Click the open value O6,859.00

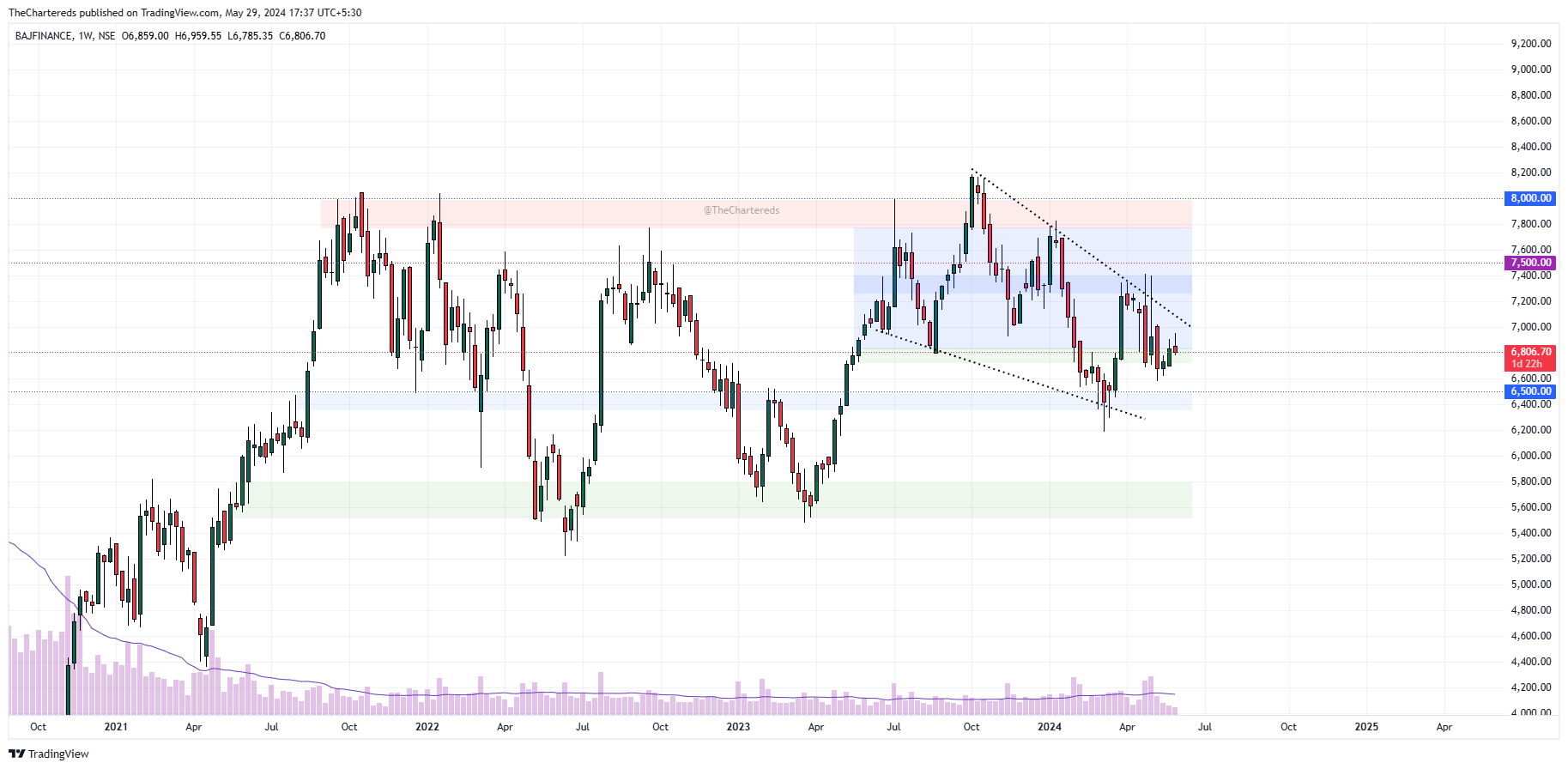(145, 36)
